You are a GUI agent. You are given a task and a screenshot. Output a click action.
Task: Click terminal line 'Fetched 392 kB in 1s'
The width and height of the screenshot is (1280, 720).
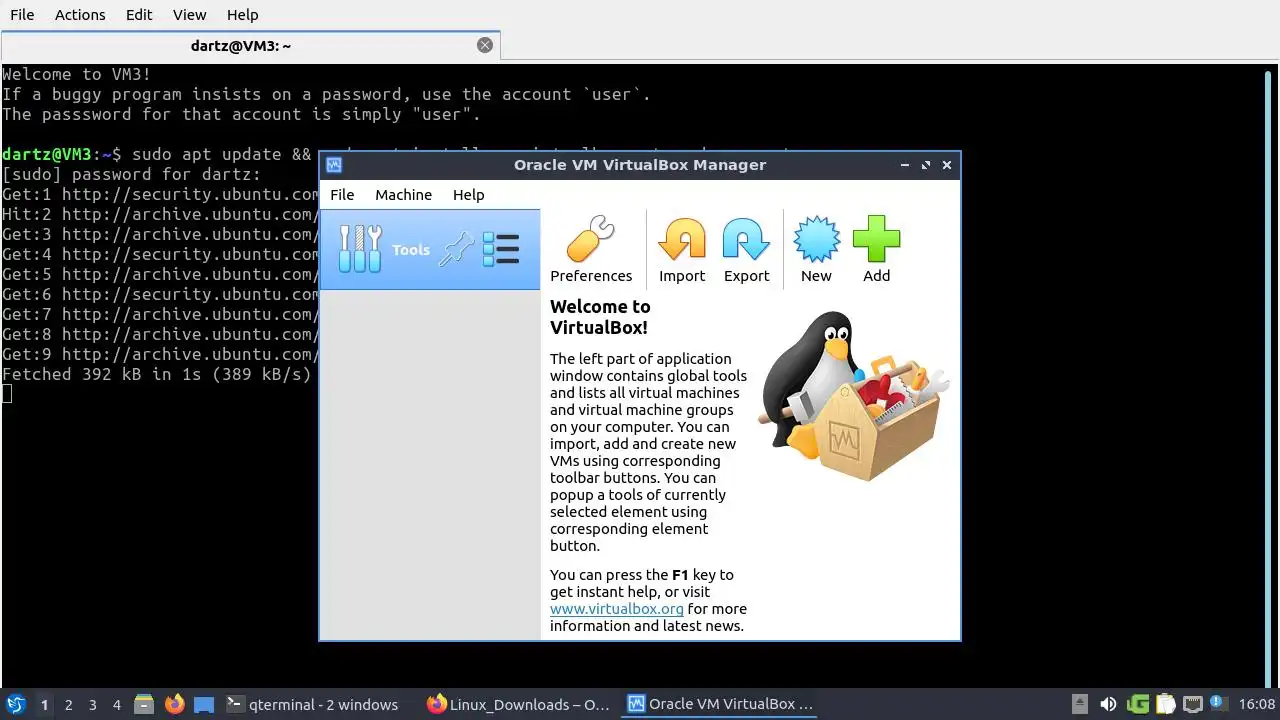[x=157, y=374]
